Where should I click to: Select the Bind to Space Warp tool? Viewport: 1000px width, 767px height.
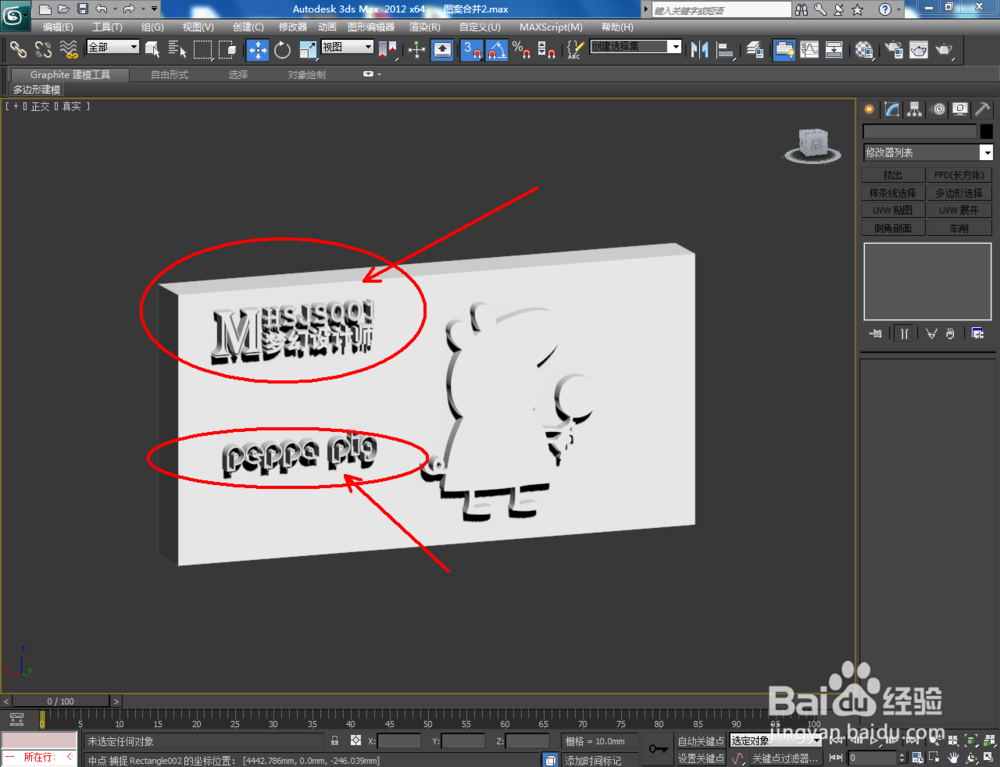point(68,49)
